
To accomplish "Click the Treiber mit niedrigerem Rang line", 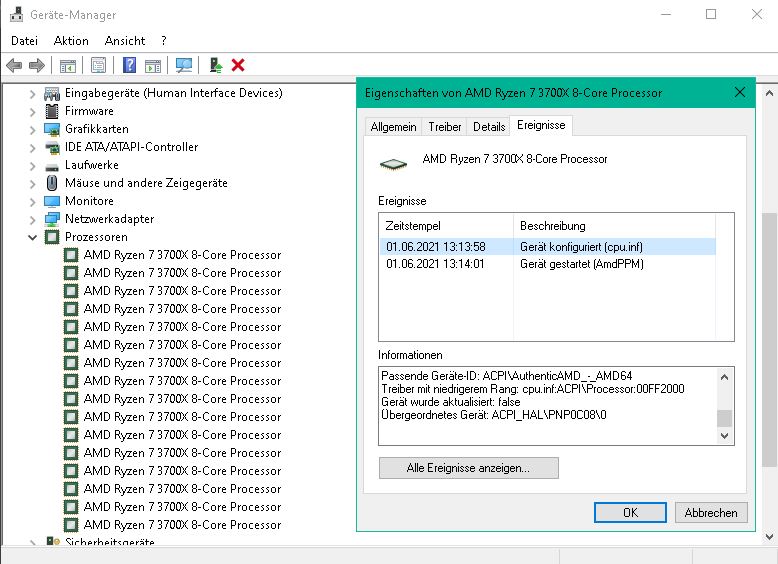I will click(x=532, y=389).
